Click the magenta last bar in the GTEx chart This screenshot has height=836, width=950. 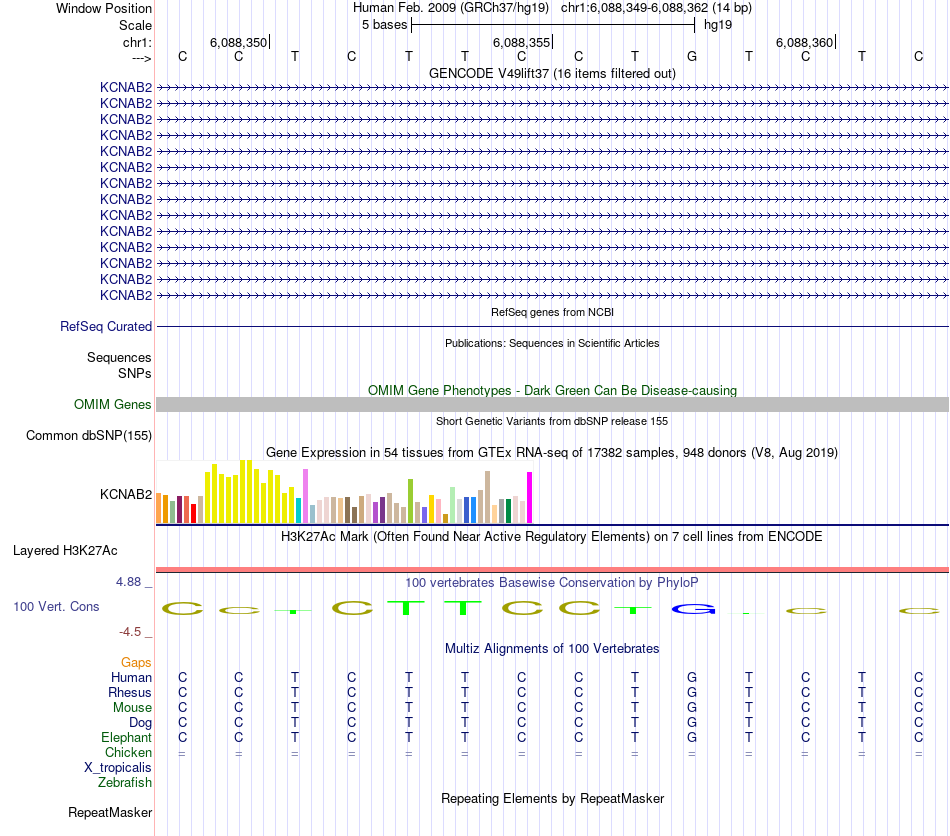click(530, 498)
